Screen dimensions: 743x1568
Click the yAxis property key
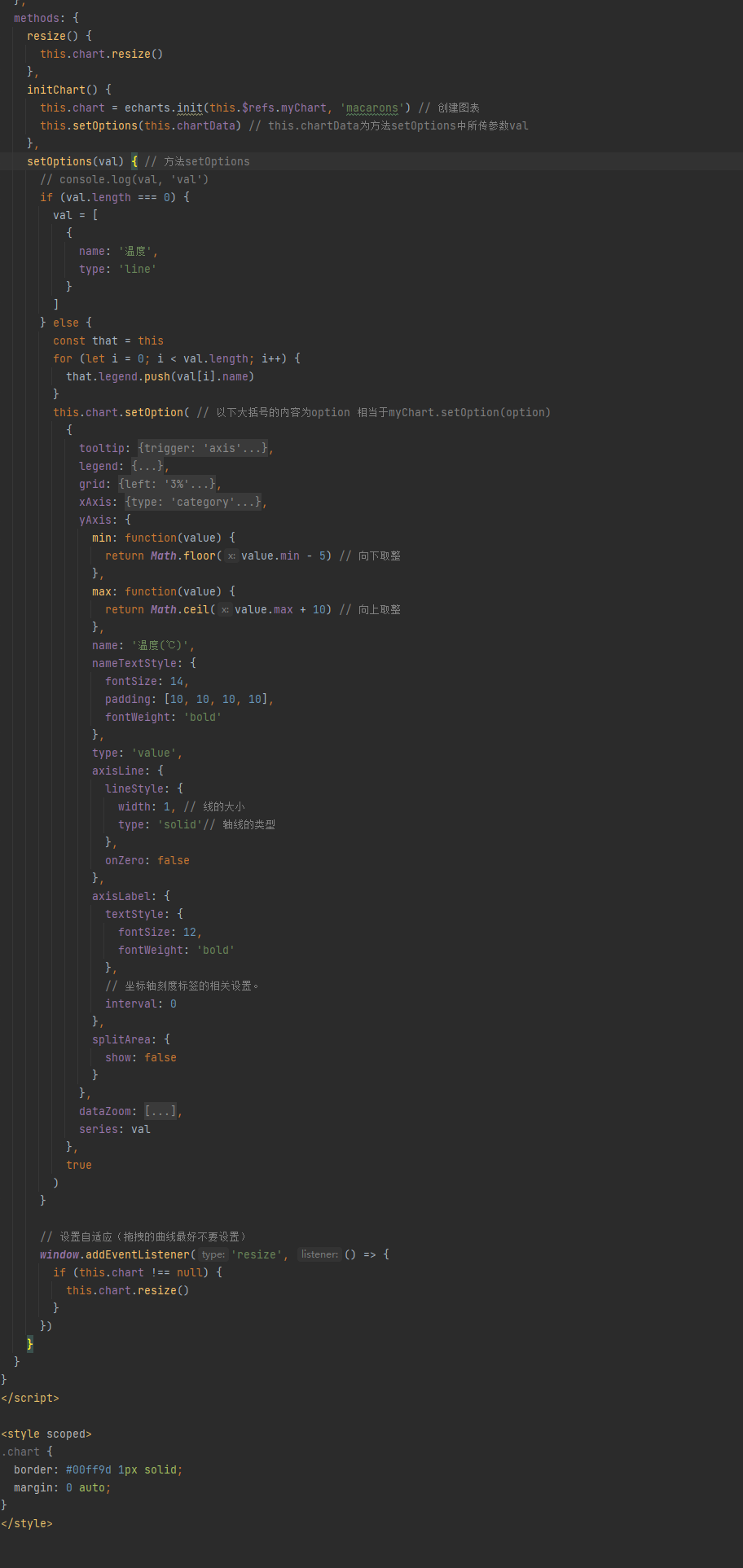click(x=95, y=520)
